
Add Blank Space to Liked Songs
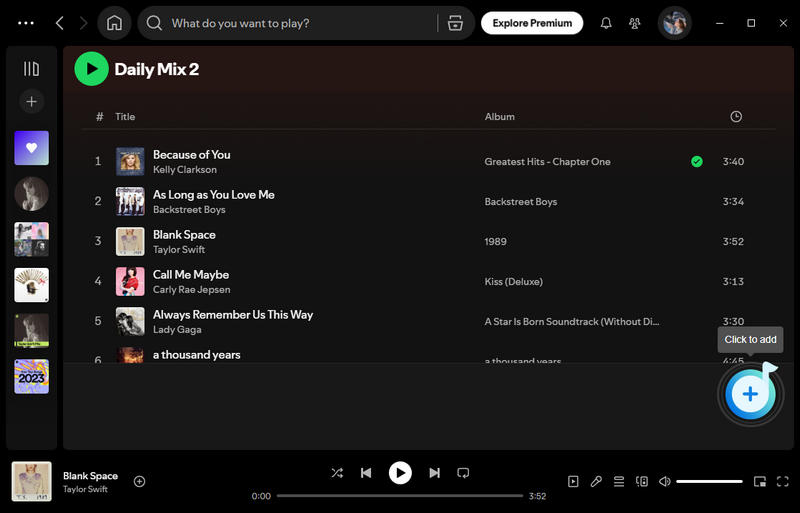(139, 481)
